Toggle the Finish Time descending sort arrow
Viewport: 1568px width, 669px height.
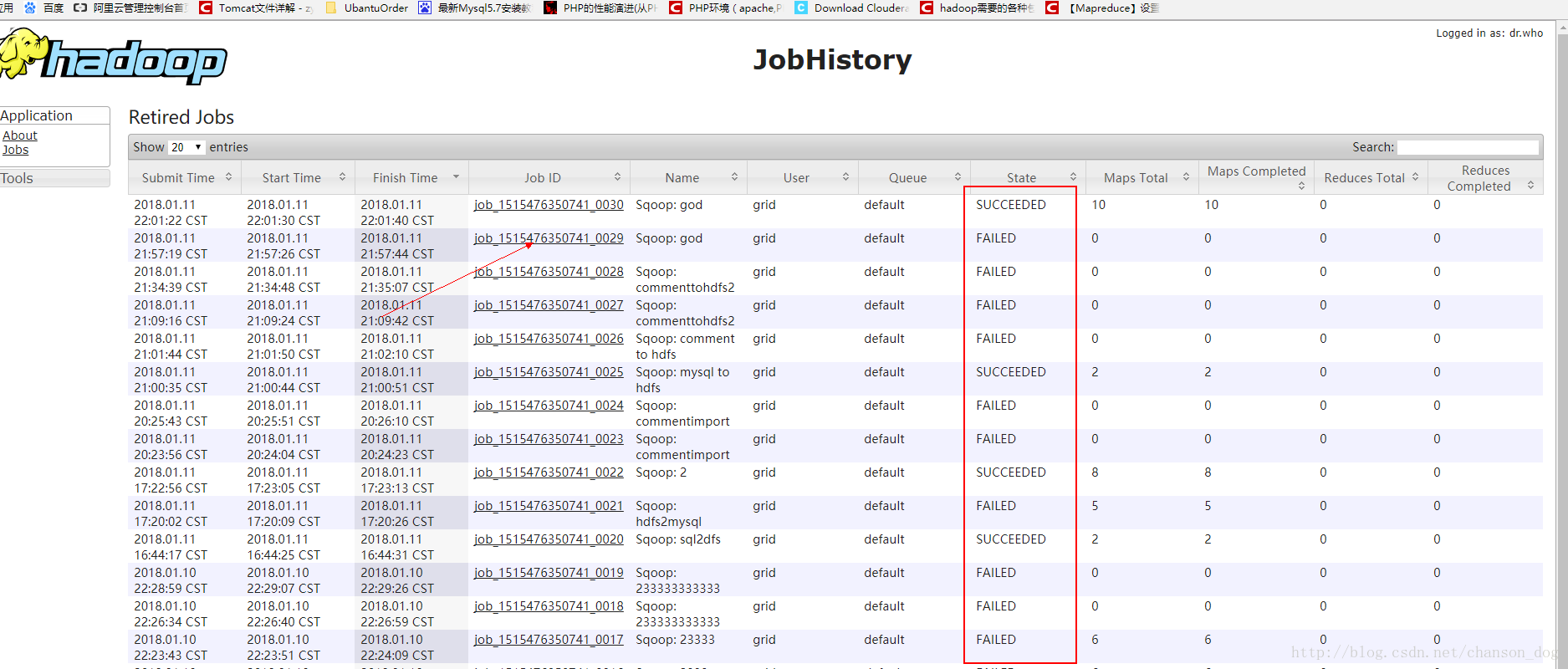click(456, 177)
